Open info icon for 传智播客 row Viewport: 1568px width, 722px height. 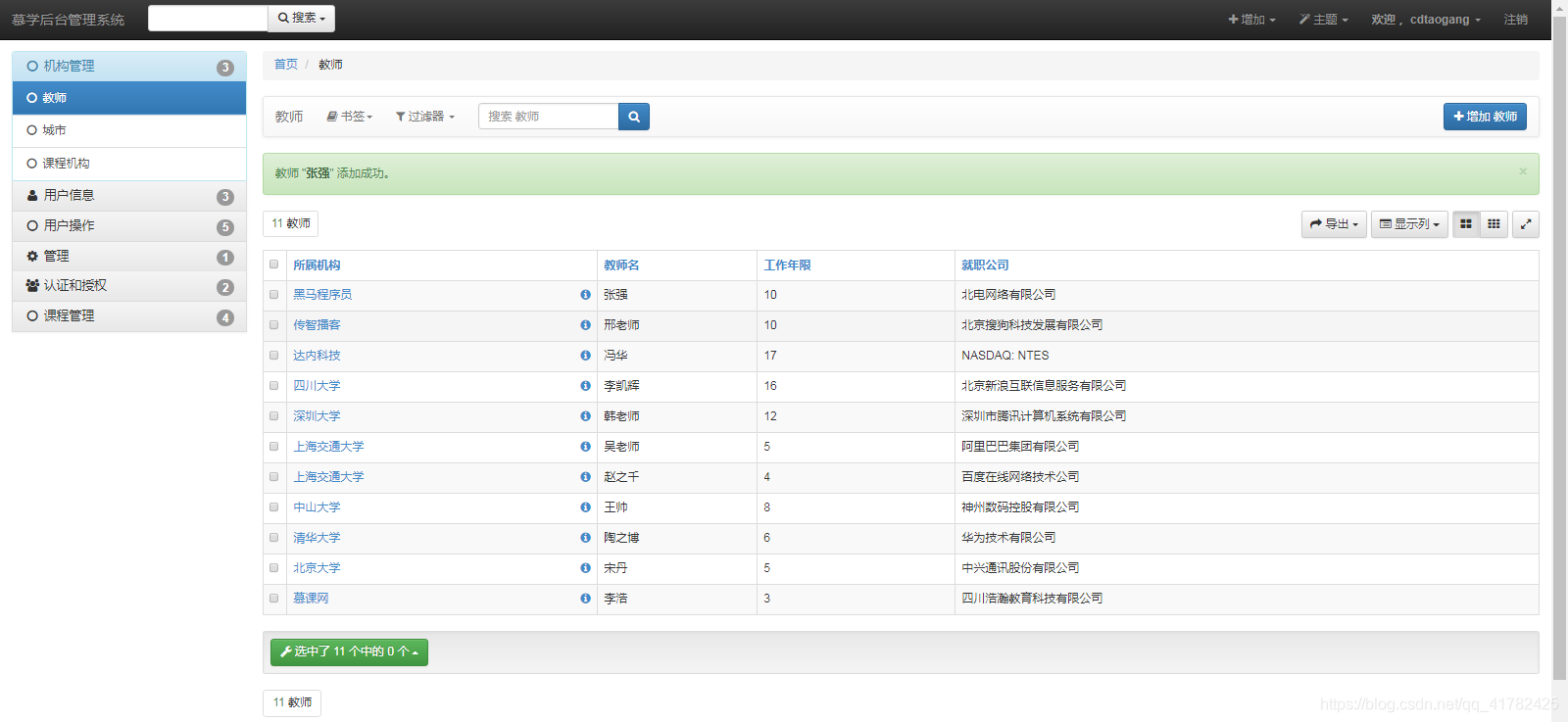tap(585, 325)
